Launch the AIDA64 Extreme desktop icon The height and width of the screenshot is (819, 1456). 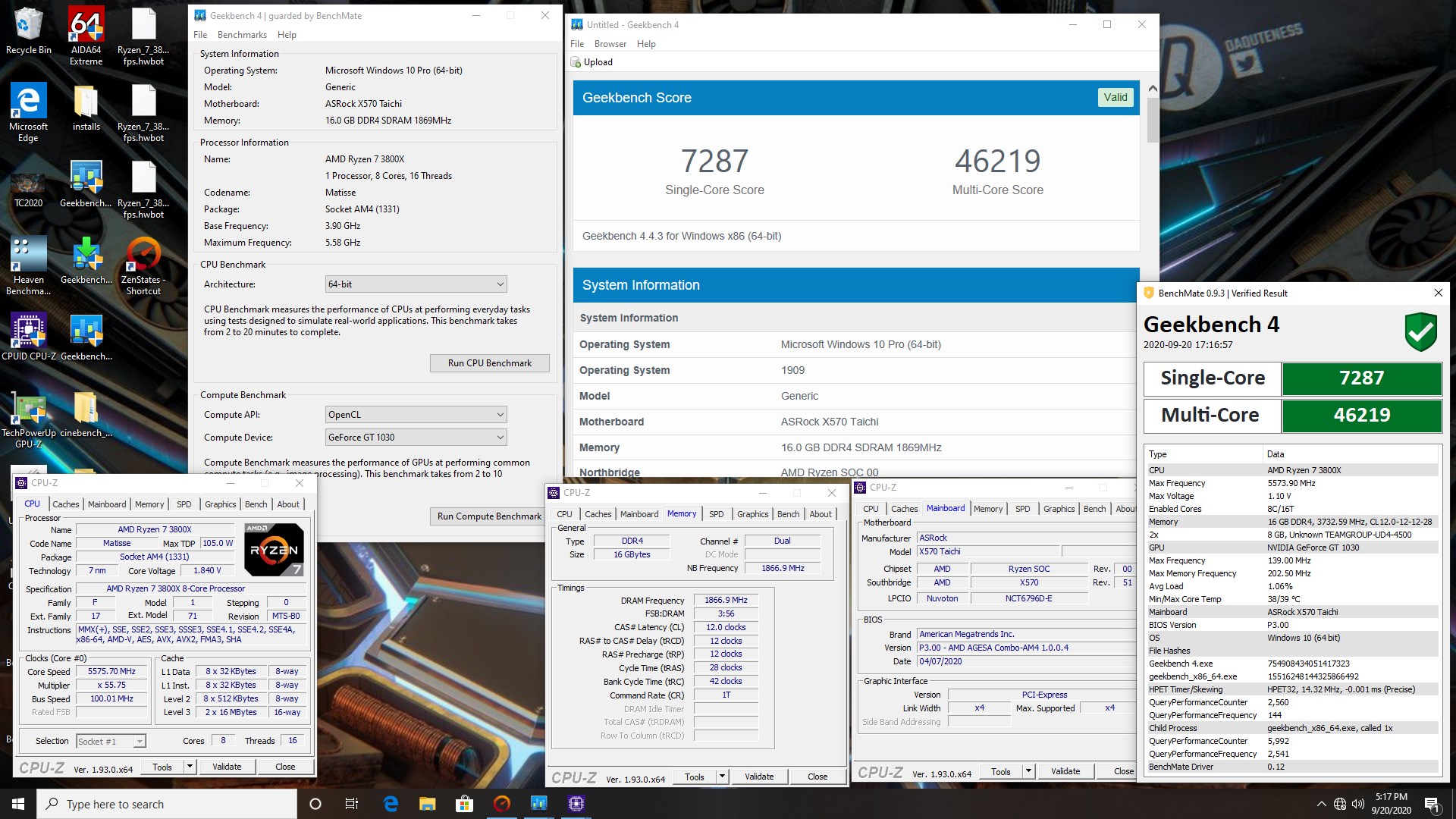(86, 35)
